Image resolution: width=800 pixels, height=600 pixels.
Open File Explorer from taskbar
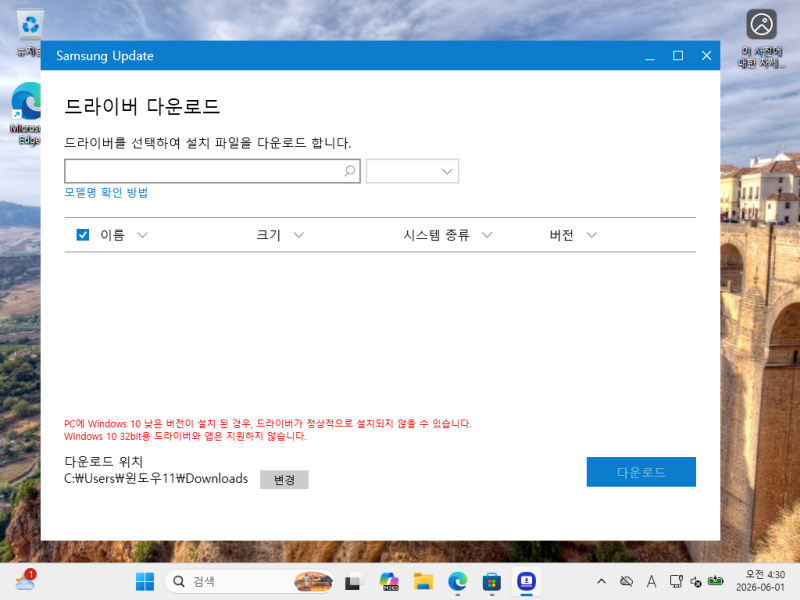click(423, 582)
